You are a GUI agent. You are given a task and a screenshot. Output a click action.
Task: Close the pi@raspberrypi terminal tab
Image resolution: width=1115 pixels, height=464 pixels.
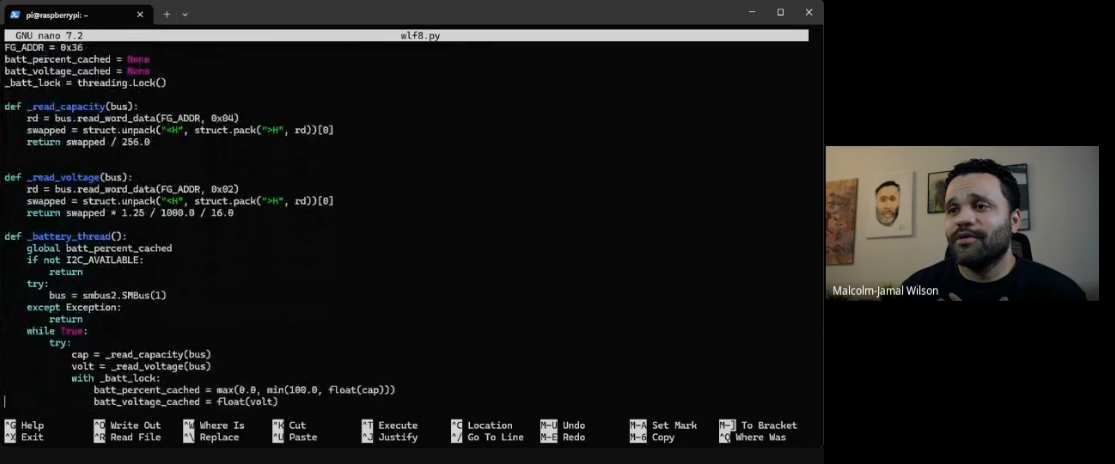(139, 14)
